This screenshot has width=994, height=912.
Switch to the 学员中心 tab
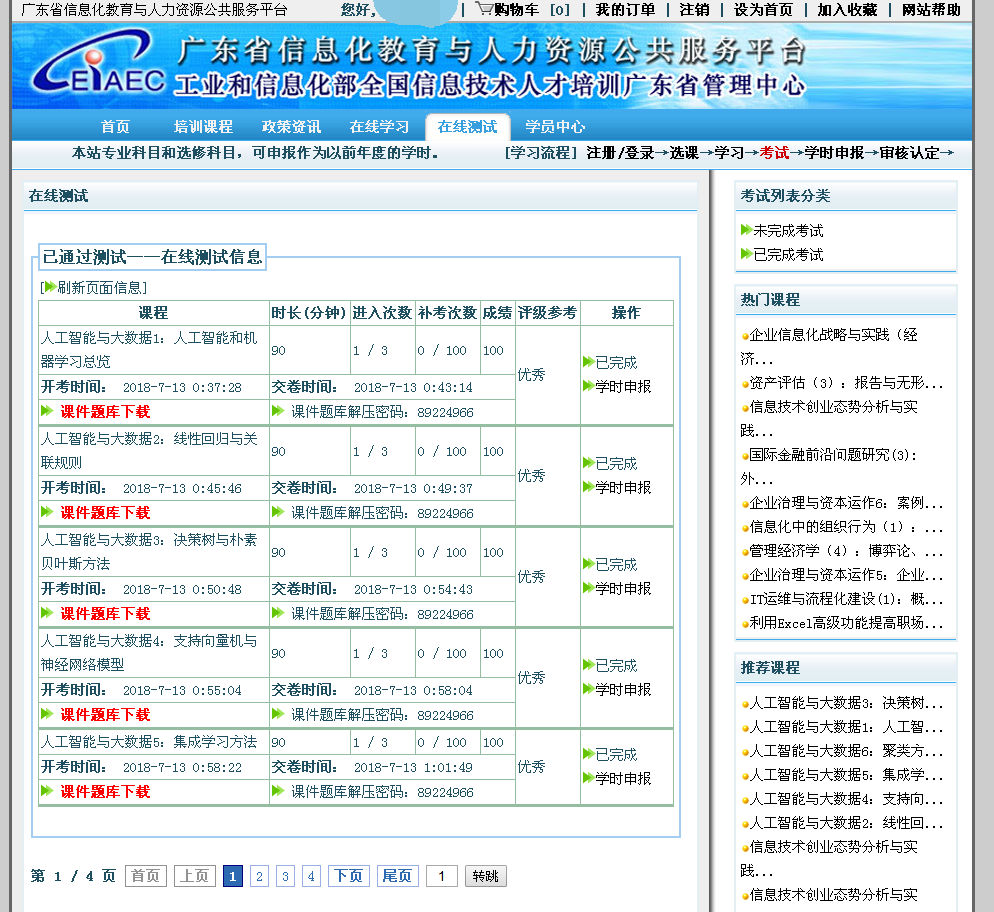tap(555, 127)
